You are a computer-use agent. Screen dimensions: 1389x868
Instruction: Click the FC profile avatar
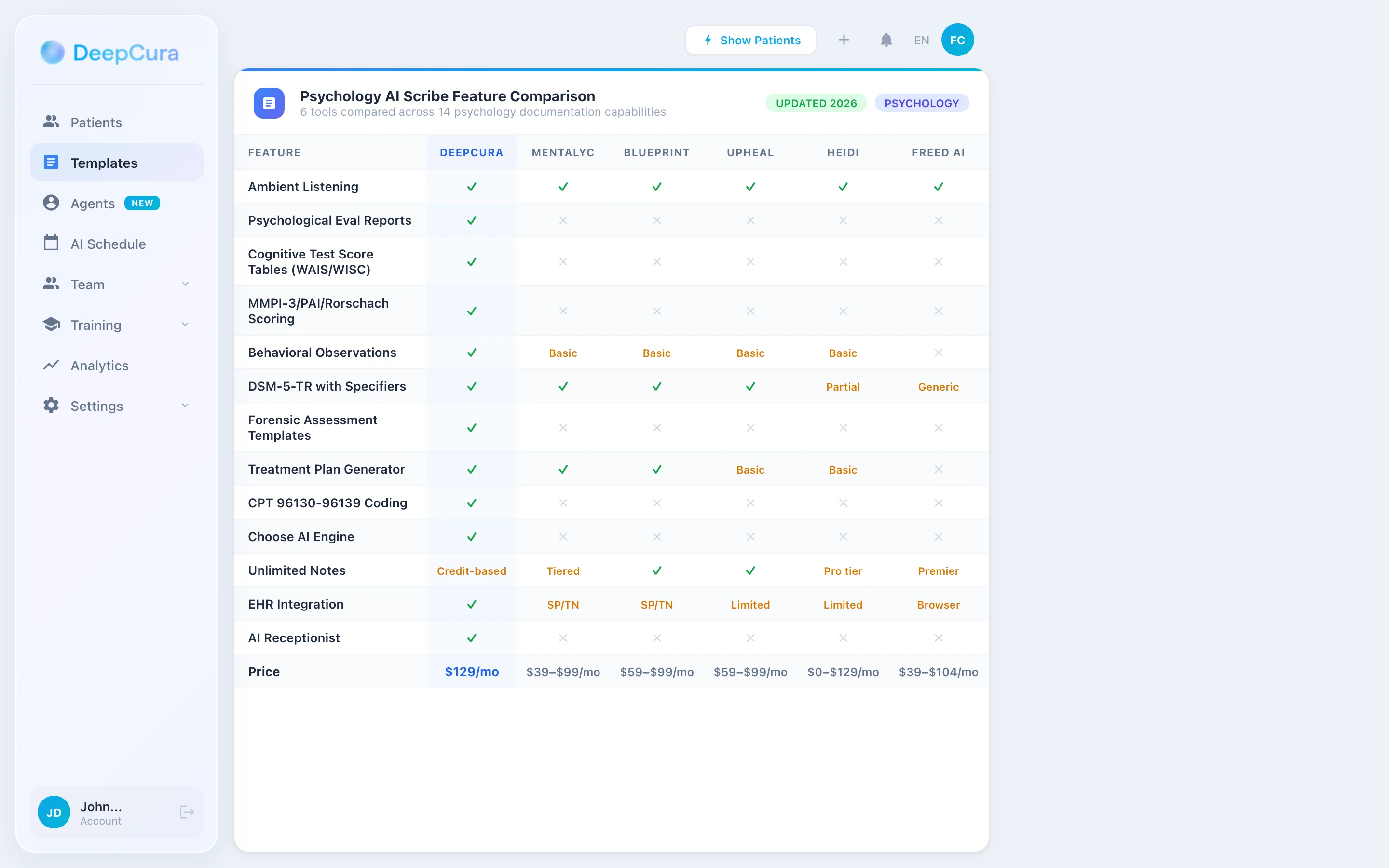pyautogui.click(x=957, y=40)
